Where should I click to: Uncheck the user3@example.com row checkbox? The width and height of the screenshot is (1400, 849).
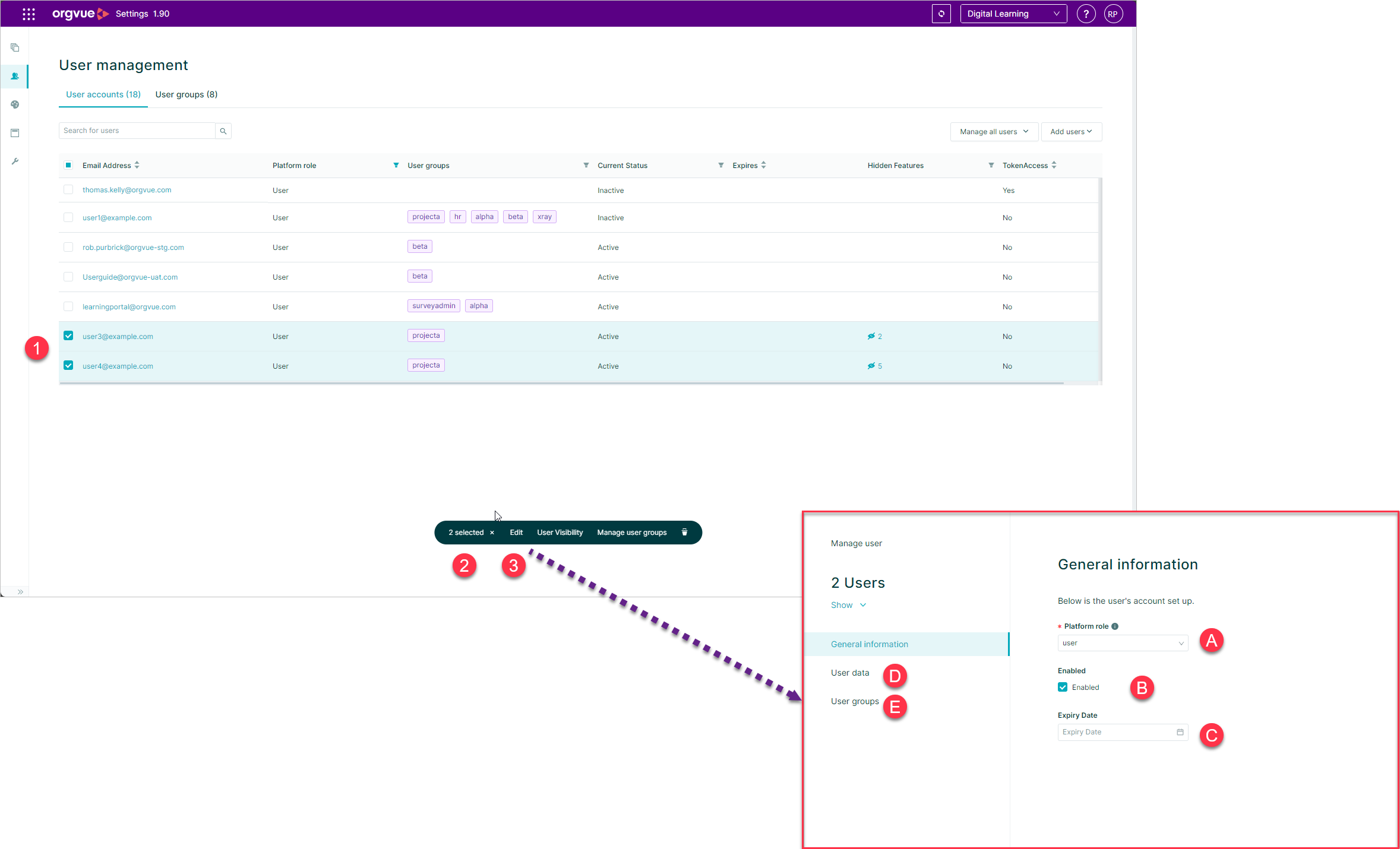[68, 336]
